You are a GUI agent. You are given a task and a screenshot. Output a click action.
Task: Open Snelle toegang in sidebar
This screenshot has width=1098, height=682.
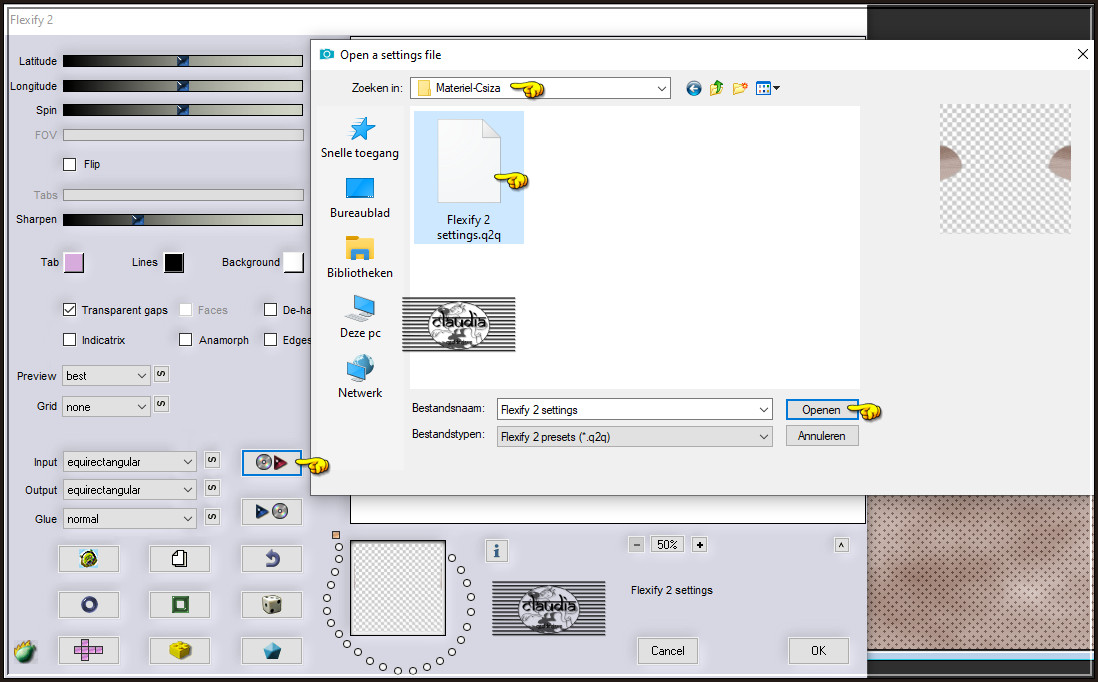[360, 138]
